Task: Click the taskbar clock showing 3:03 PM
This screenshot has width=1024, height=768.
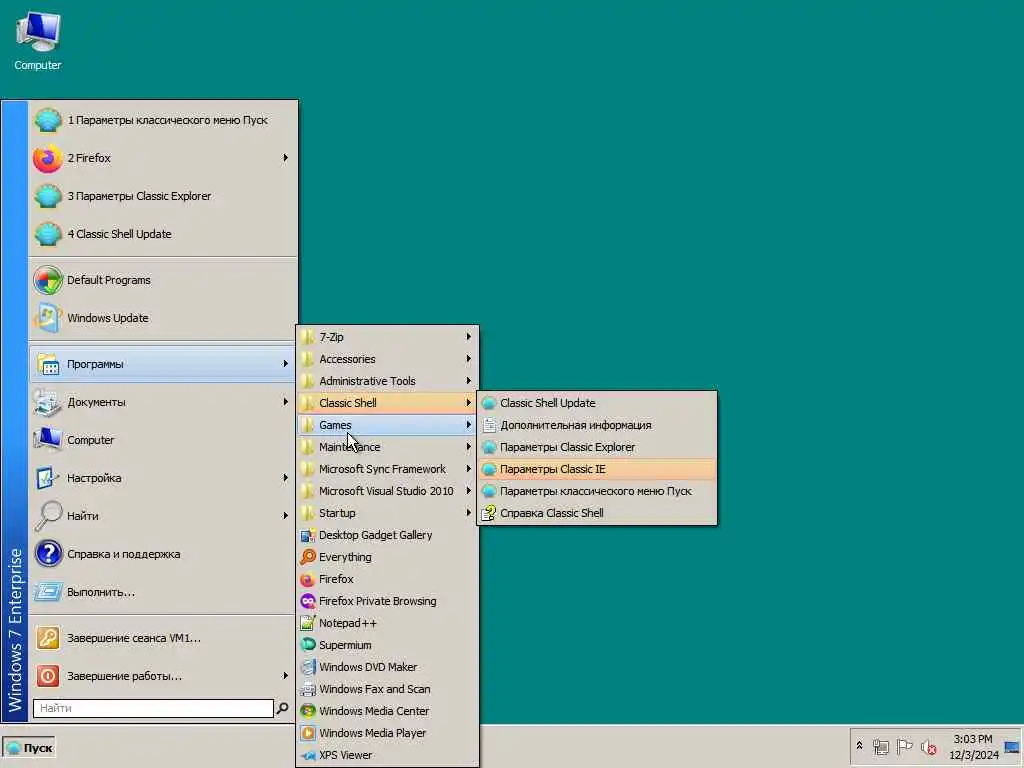Action: point(973,746)
